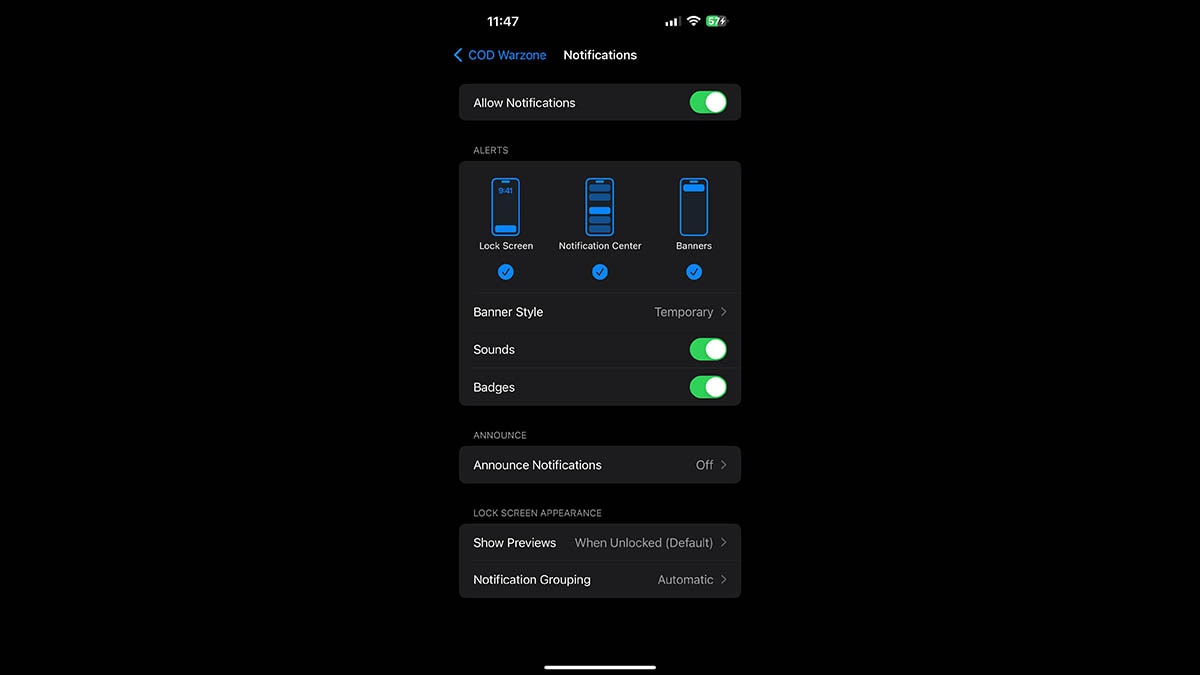Tap the home indicator bar
Image resolution: width=1200 pixels, height=675 pixels.
(x=600, y=667)
